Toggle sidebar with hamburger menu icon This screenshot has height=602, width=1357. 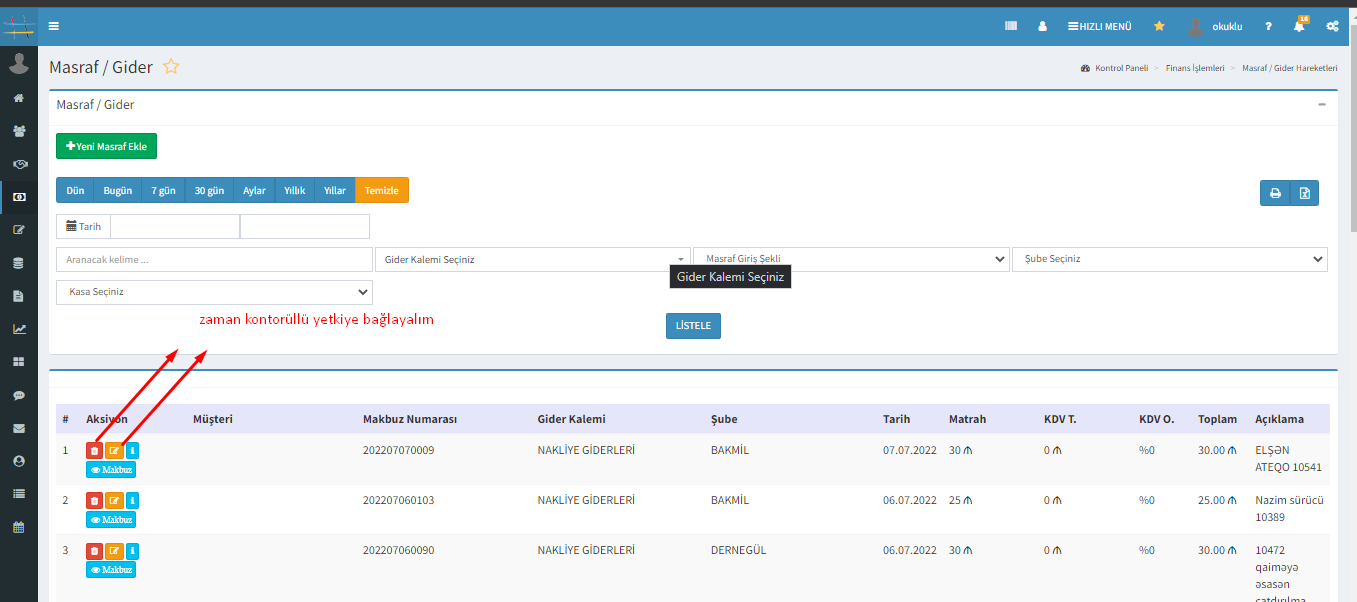coord(54,26)
